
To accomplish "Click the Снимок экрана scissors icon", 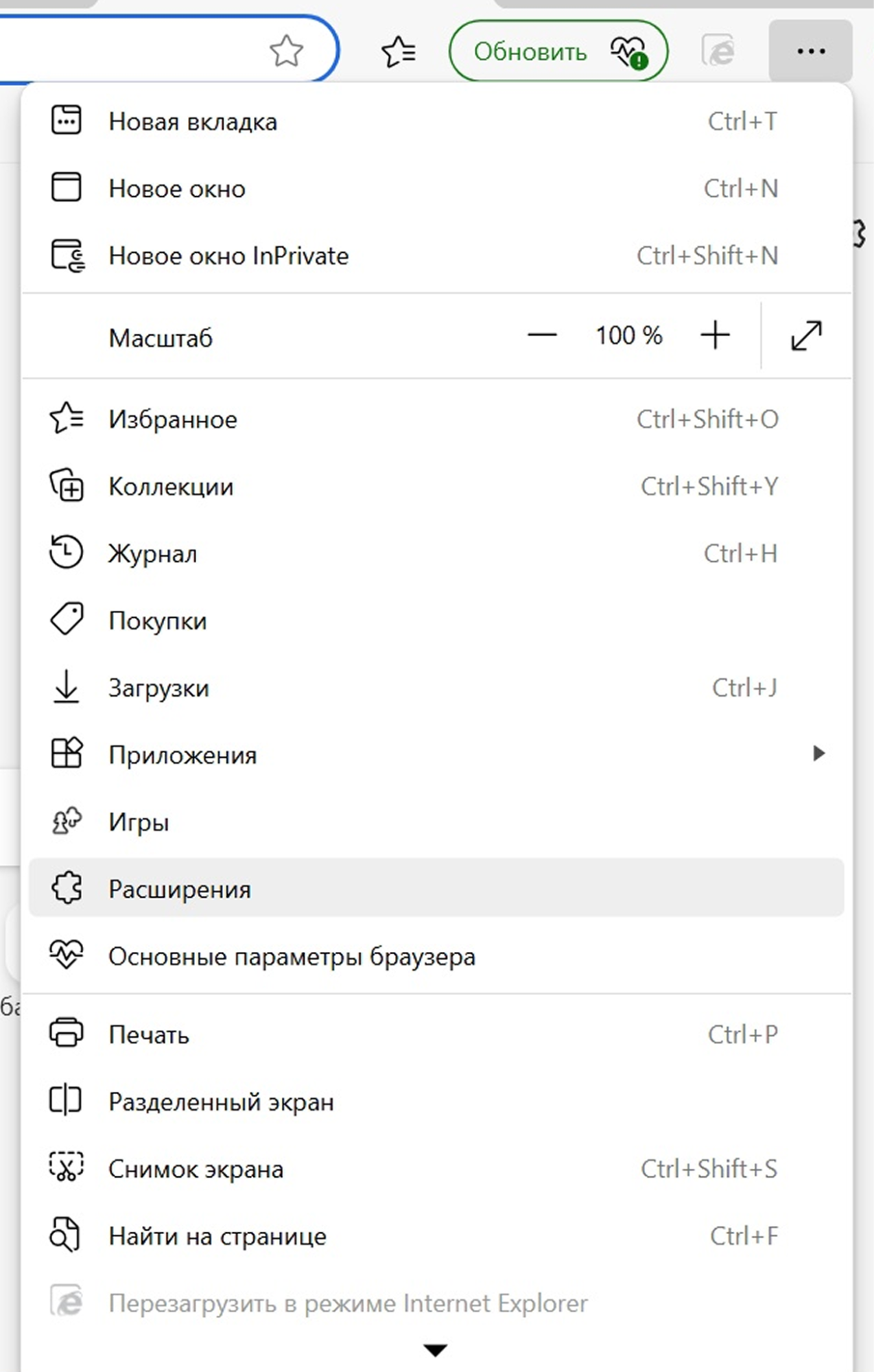I will pyautogui.click(x=67, y=1167).
